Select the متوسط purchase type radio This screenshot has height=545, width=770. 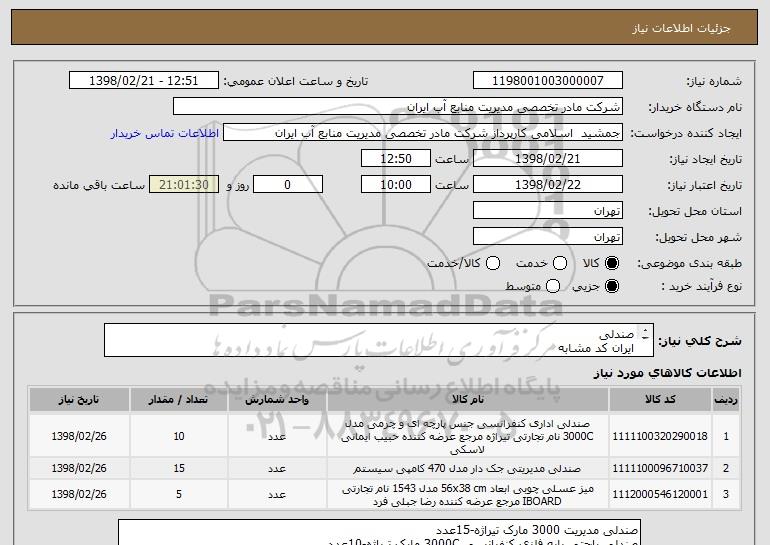point(553,286)
